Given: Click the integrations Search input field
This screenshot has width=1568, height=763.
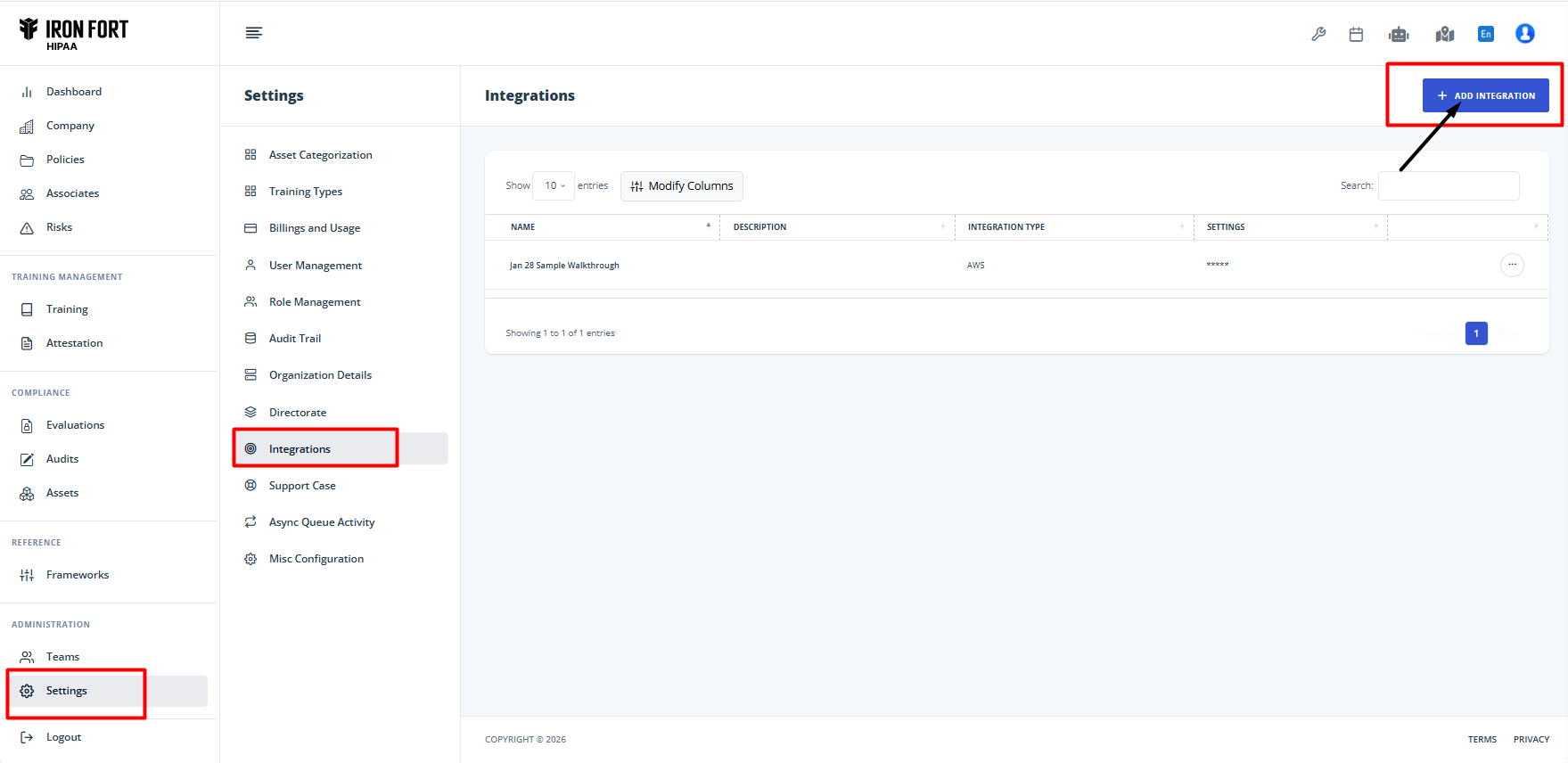Looking at the screenshot, I should [1448, 185].
